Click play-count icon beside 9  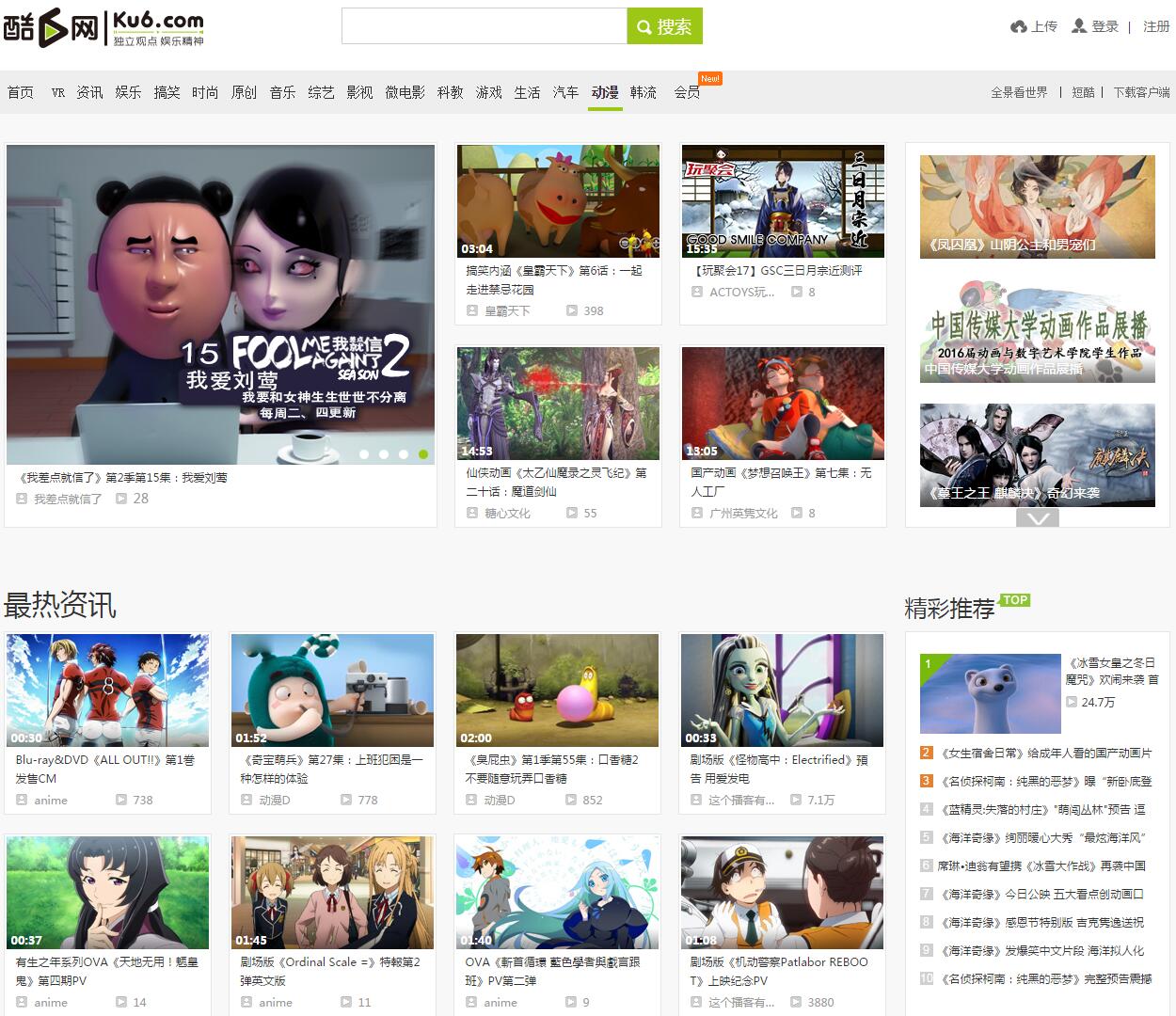[x=571, y=1002]
